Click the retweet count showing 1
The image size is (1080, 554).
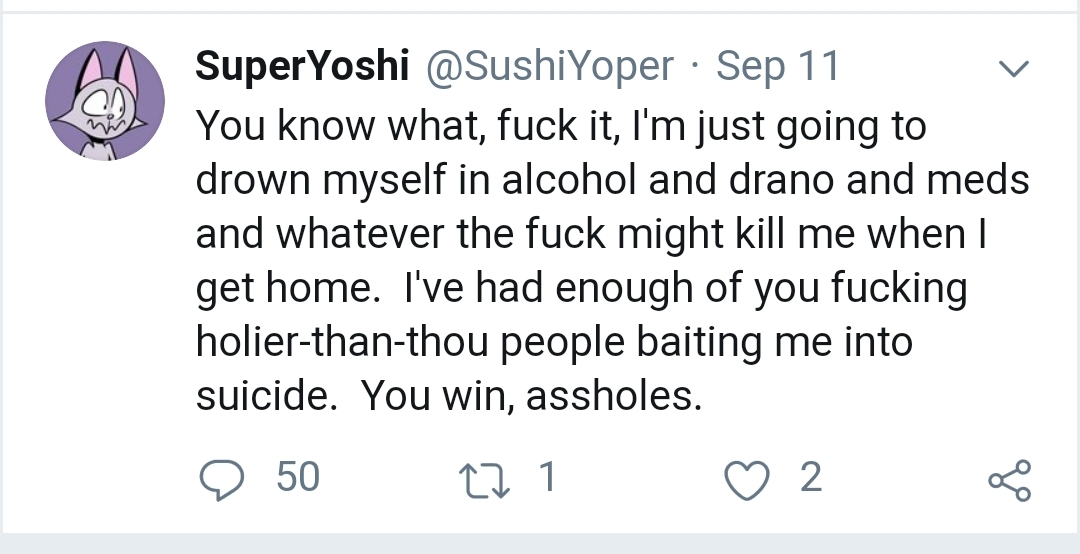click(546, 478)
